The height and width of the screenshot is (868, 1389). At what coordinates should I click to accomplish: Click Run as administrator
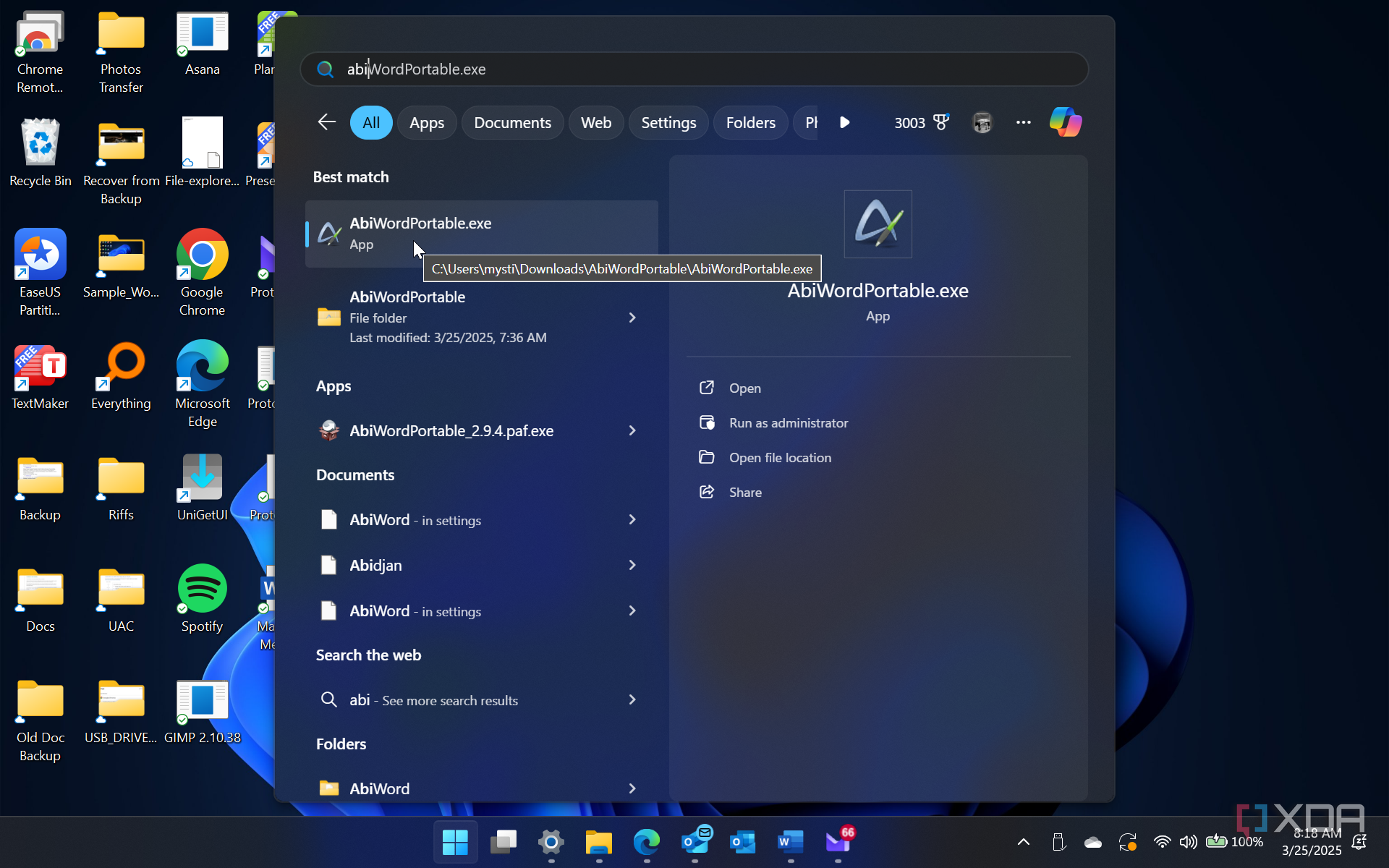(773, 422)
